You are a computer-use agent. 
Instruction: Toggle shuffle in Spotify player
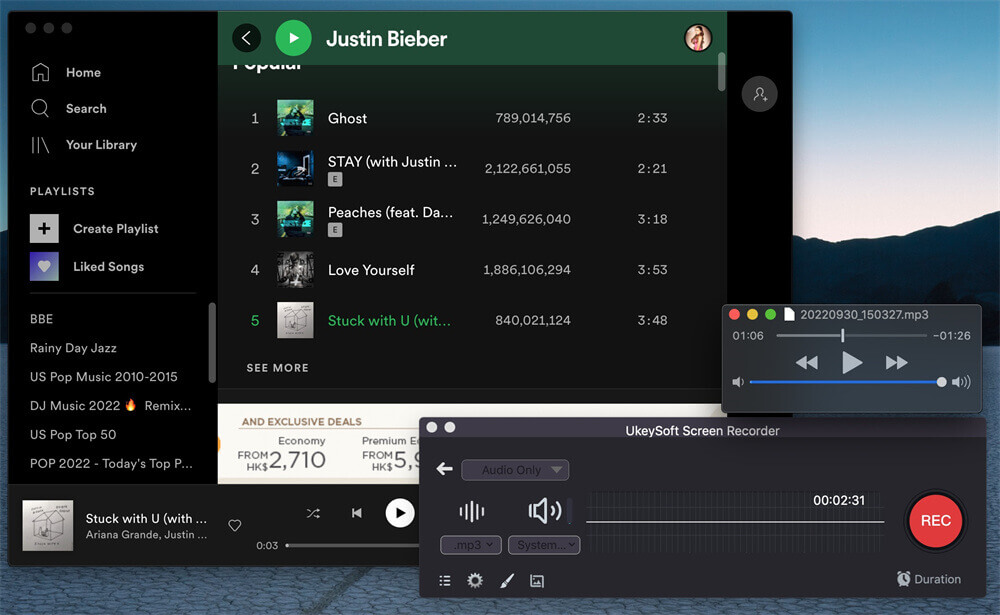pos(313,513)
